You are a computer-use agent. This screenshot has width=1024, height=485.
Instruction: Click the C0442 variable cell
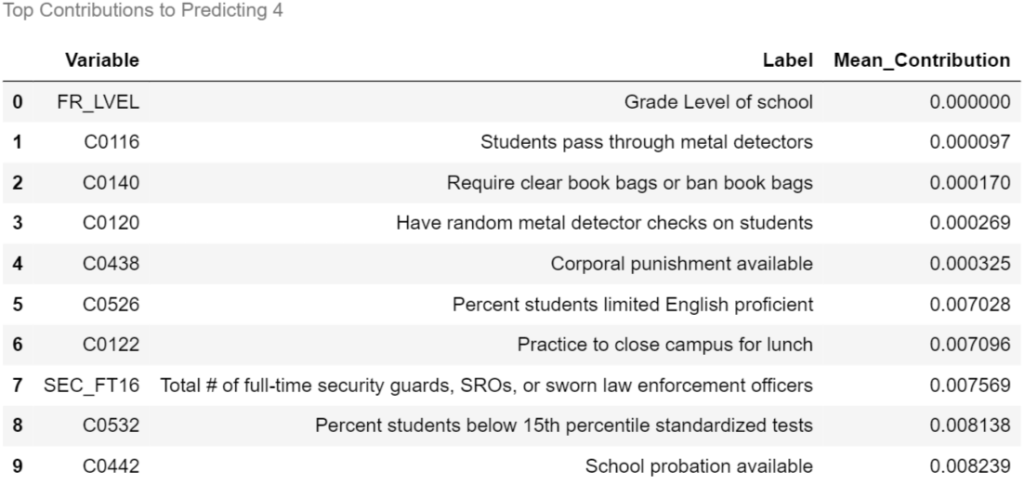[110, 466]
